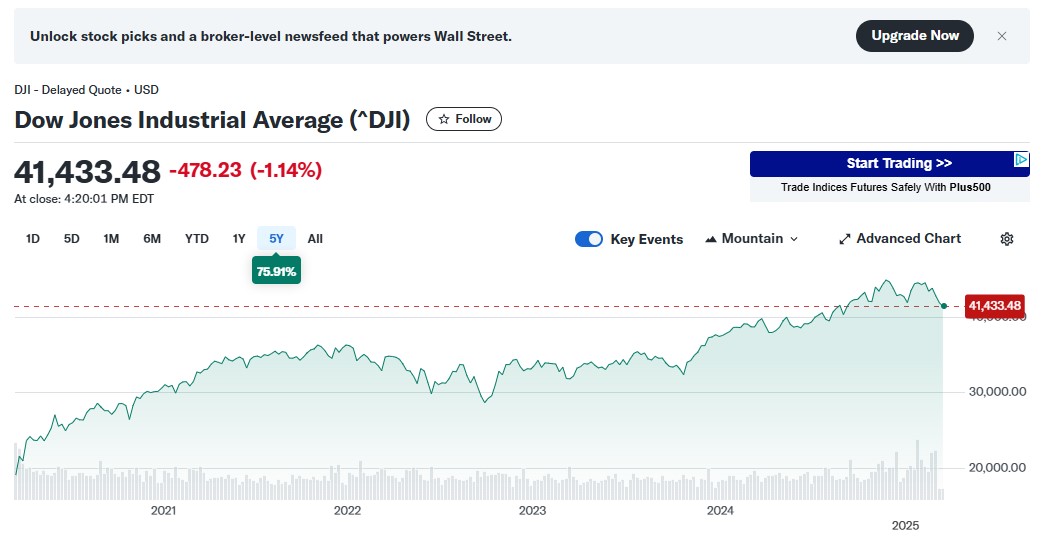This screenshot has height=545, width=1053.
Task: Select the YTD time range
Action: (x=196, y=238)
